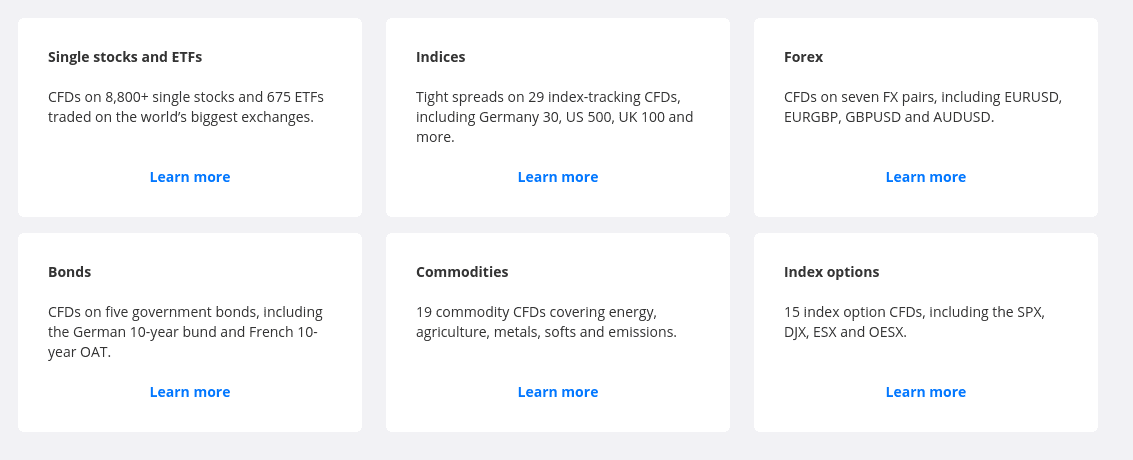Click the description mentioning Germany 30 and US 500
The height and width of the screenshot is (460, 1133).
[x=554, y=117]
